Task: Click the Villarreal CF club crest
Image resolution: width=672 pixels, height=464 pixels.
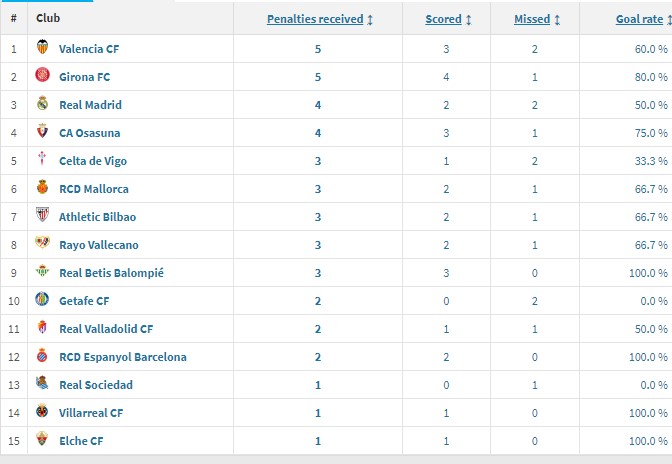Action: point(42,410)
